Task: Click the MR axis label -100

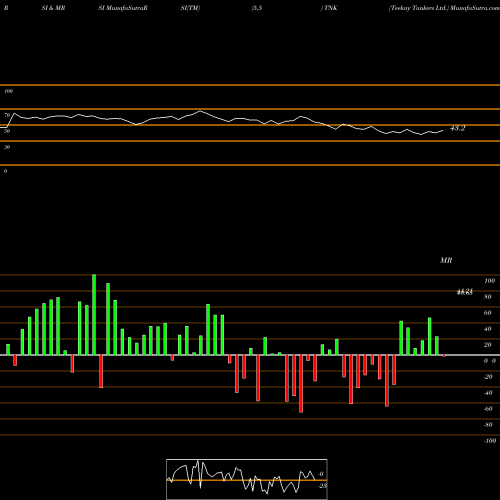Action: pyautogui.click(x=490, y=441)
